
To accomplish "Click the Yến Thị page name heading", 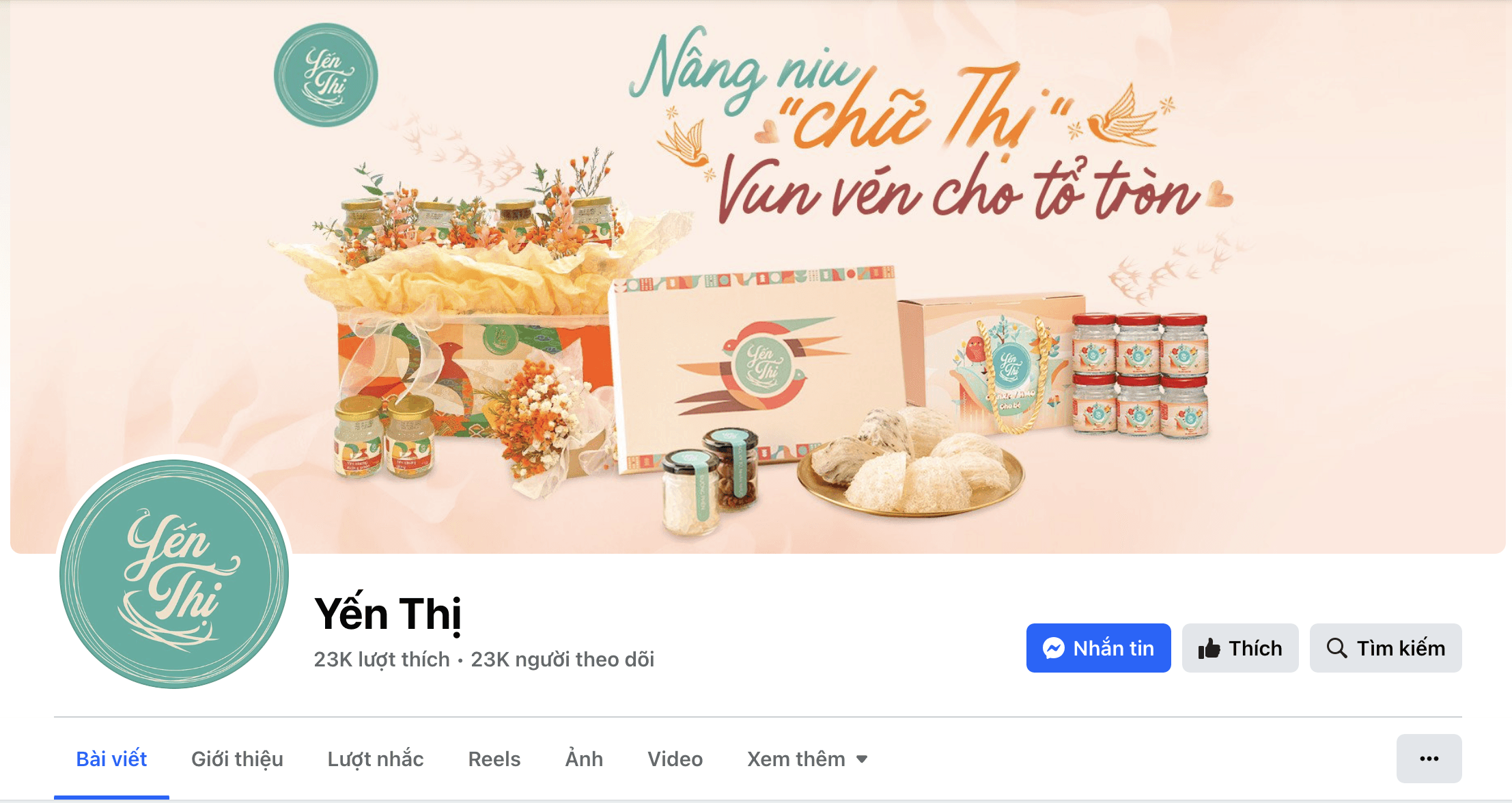I will coord(388,614).
